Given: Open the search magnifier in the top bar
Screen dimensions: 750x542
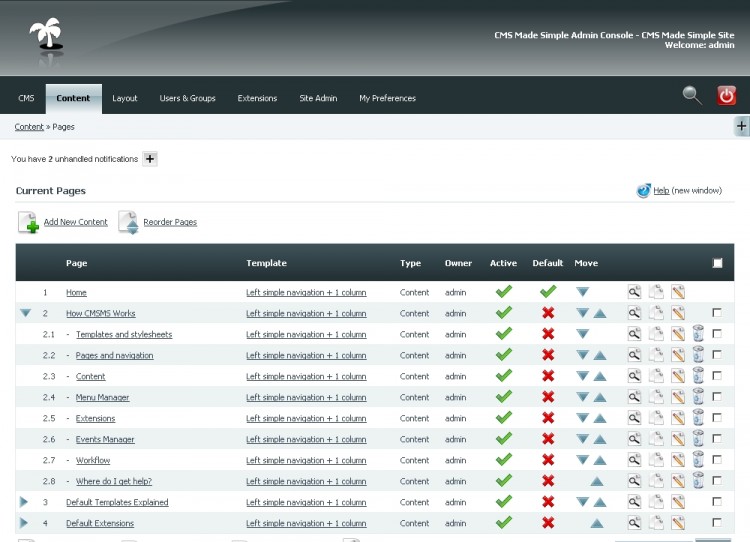Looking at the screenshot, I should coord(691,95).
